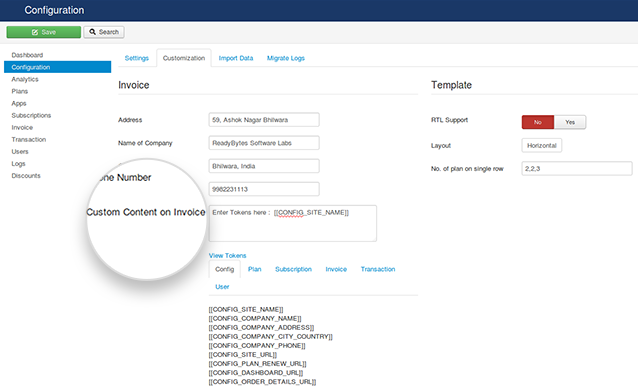
Task: Click the Custom Content on Invoice textarea
Action: (x=293, y=223)
